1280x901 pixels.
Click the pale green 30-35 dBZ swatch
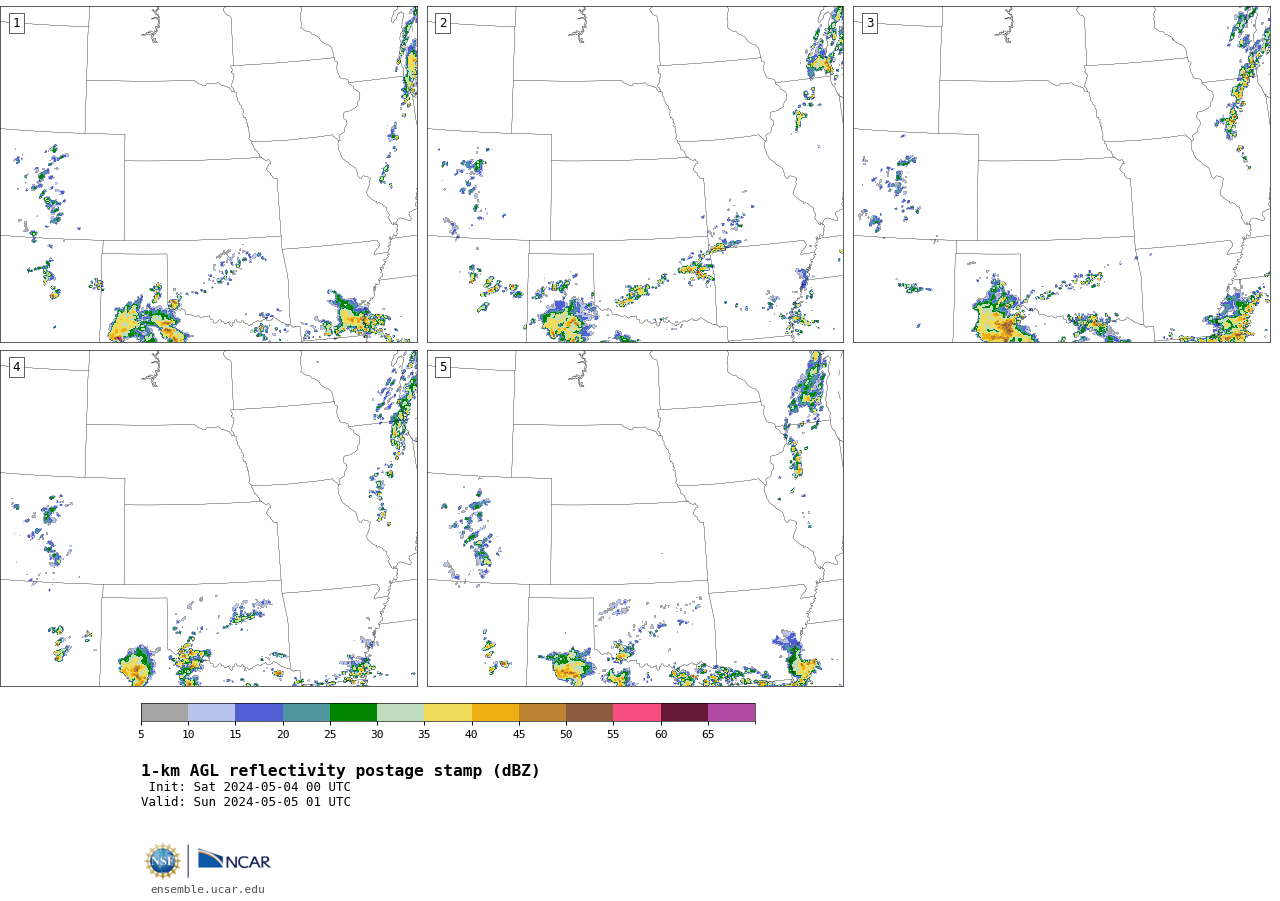401,713
